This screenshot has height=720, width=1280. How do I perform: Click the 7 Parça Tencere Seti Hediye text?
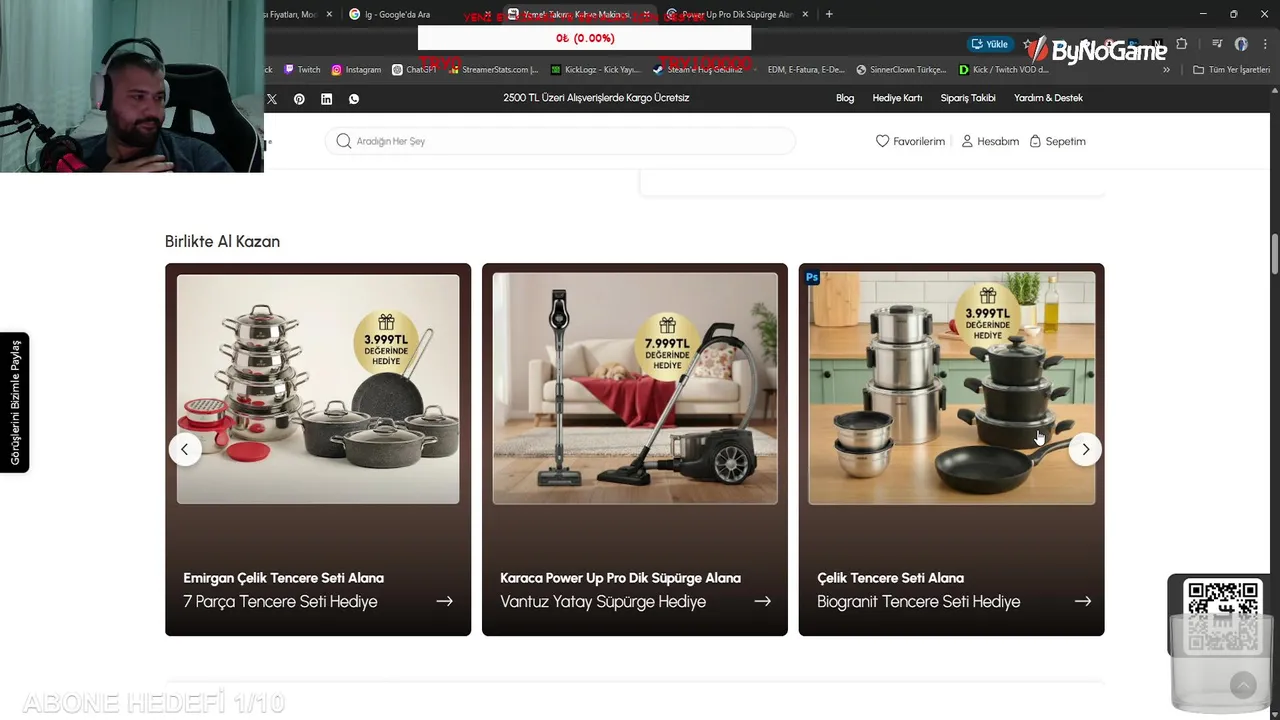[280, 601]
